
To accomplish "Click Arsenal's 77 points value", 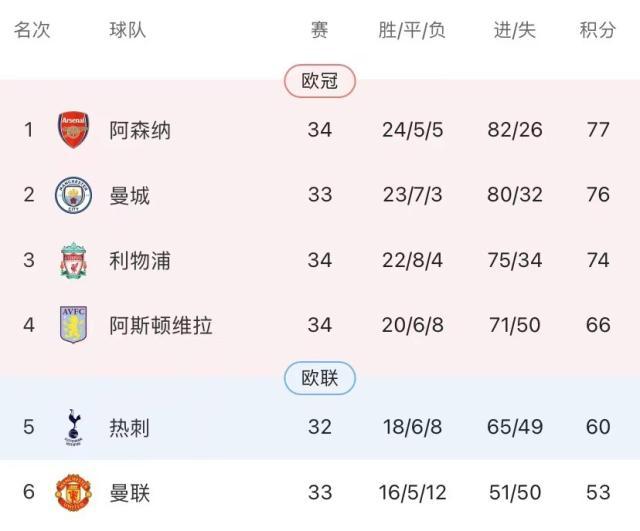I will tap(598, 130).
